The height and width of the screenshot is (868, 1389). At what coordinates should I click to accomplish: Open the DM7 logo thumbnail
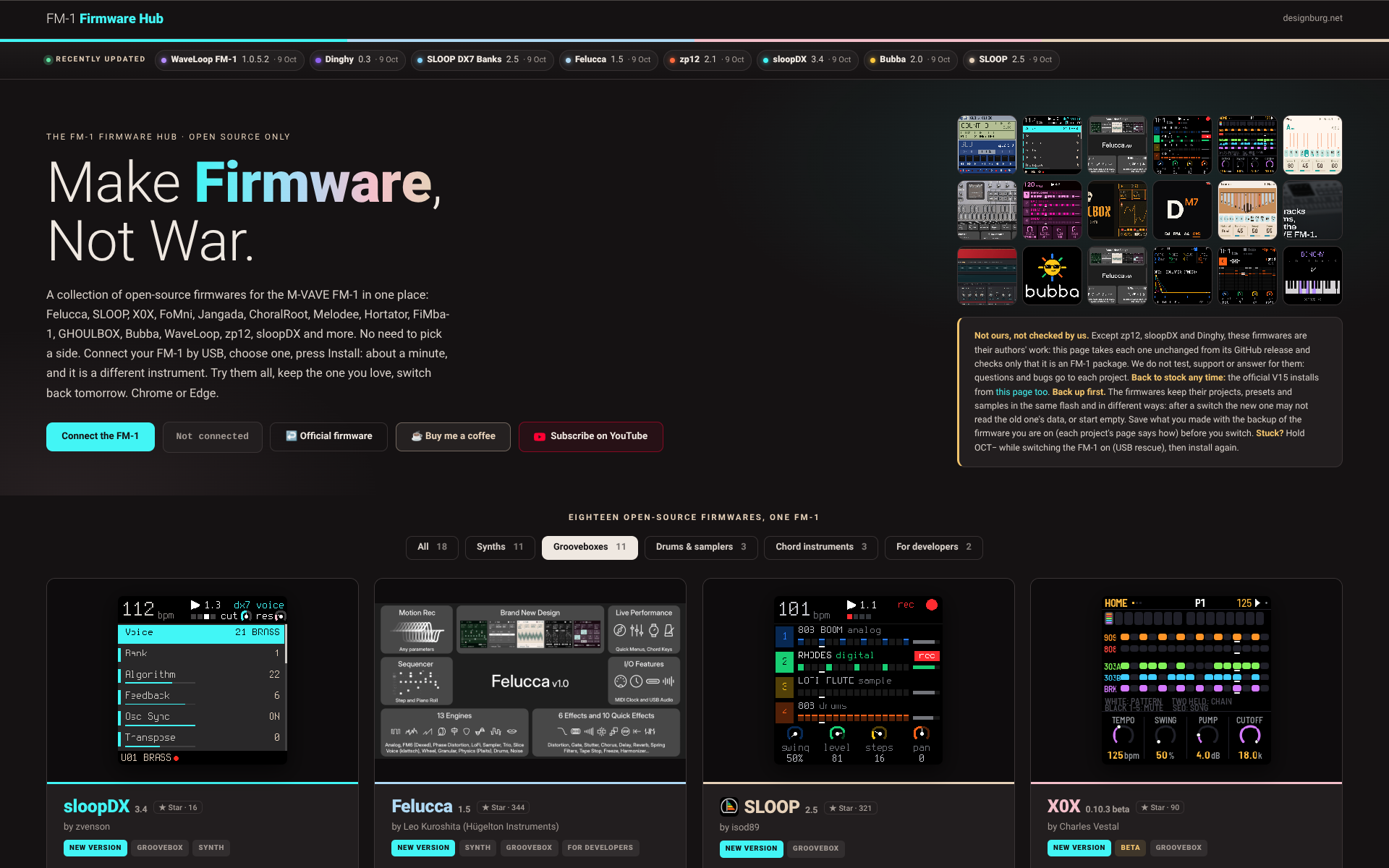tap(1182, 210)
